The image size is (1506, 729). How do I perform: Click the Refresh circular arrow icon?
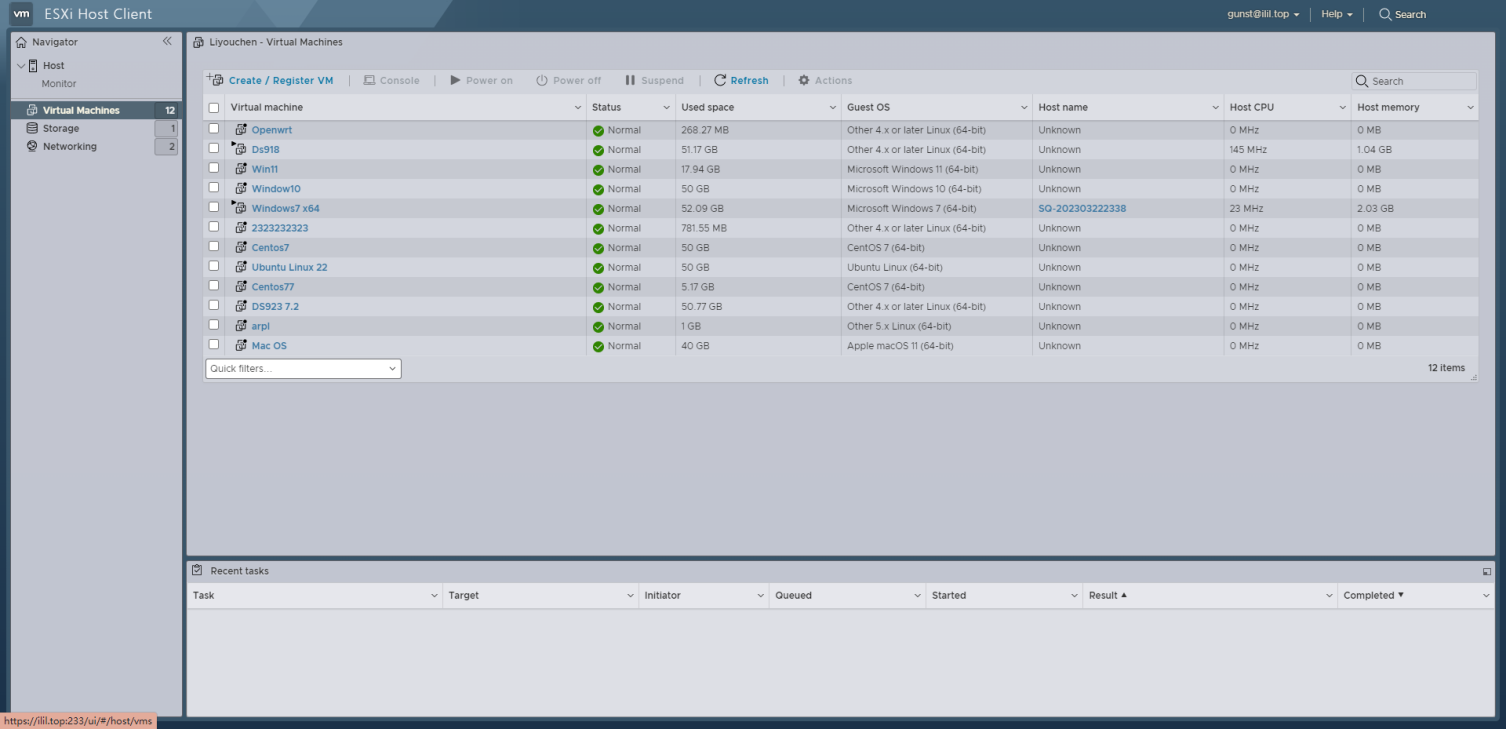pos(720,80)
